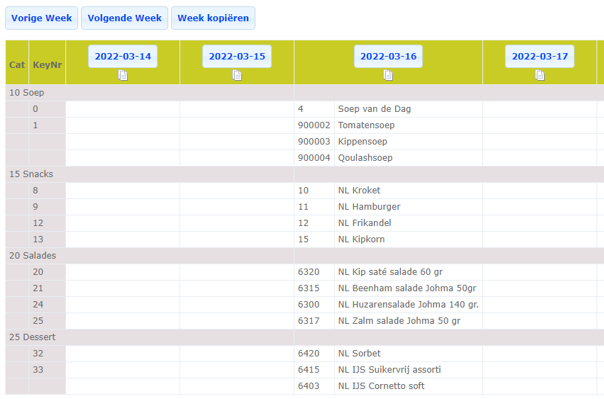This screenshot has width=604, height=399.
Task: Open the 2022-03-17 date button
Action: (x=540, y=57)
